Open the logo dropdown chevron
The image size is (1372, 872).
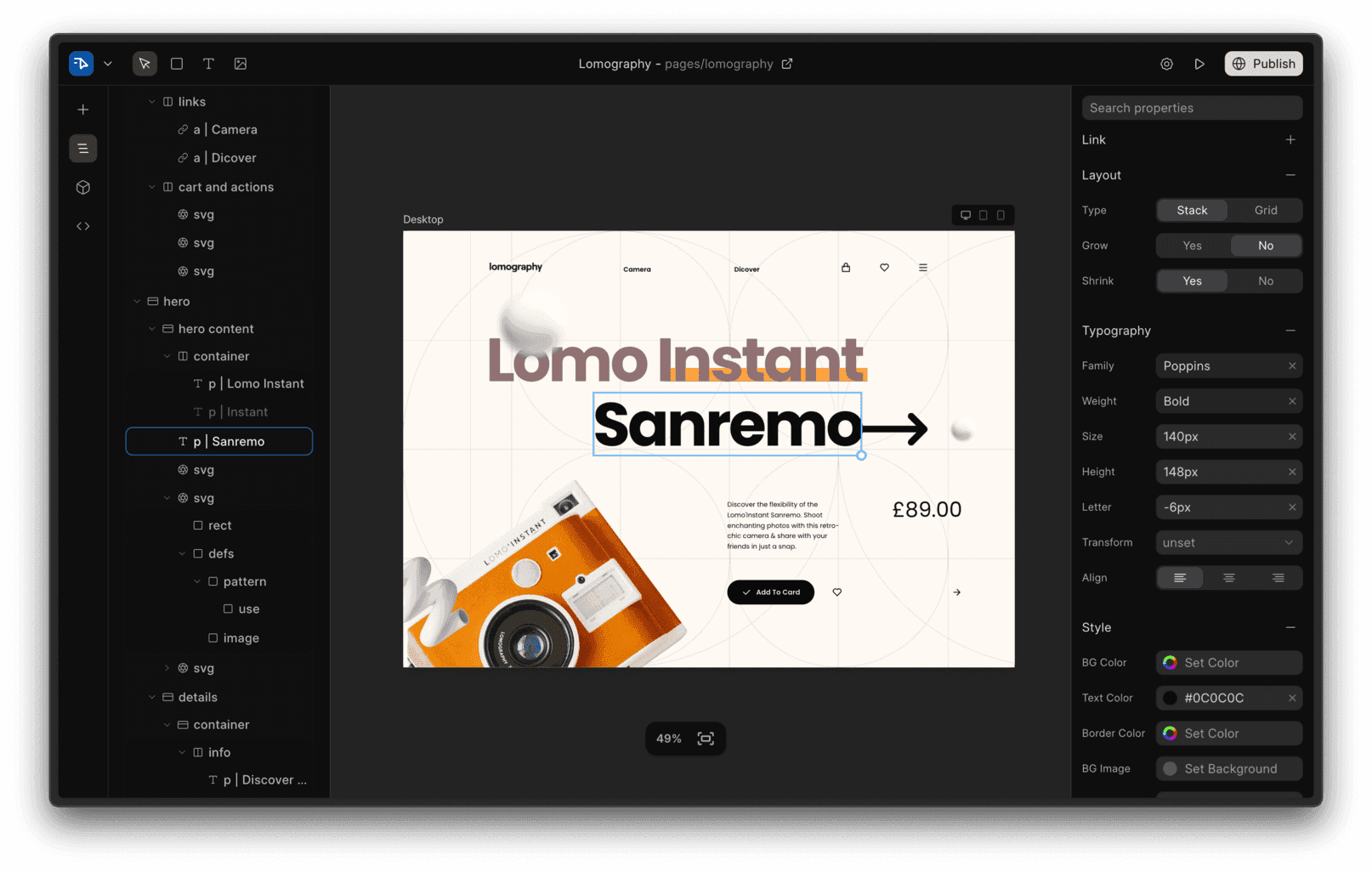click(108, 64)
